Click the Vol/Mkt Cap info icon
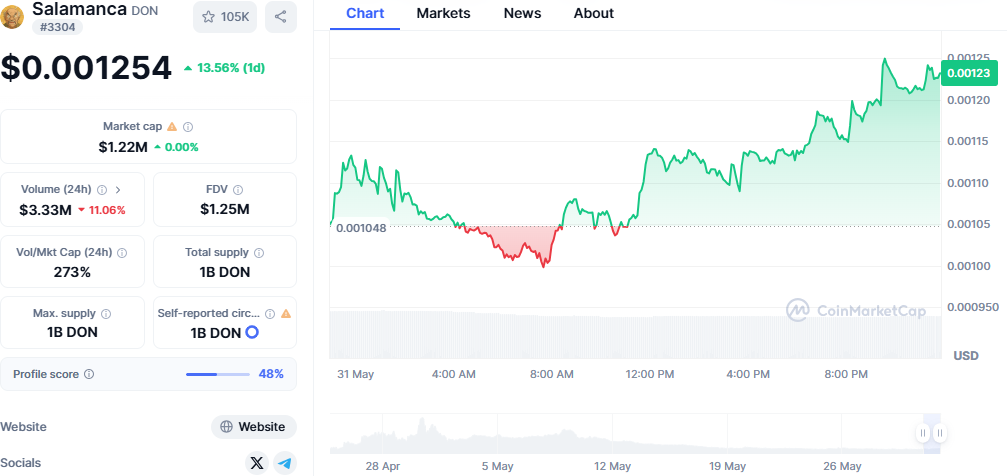 [121, 253]
